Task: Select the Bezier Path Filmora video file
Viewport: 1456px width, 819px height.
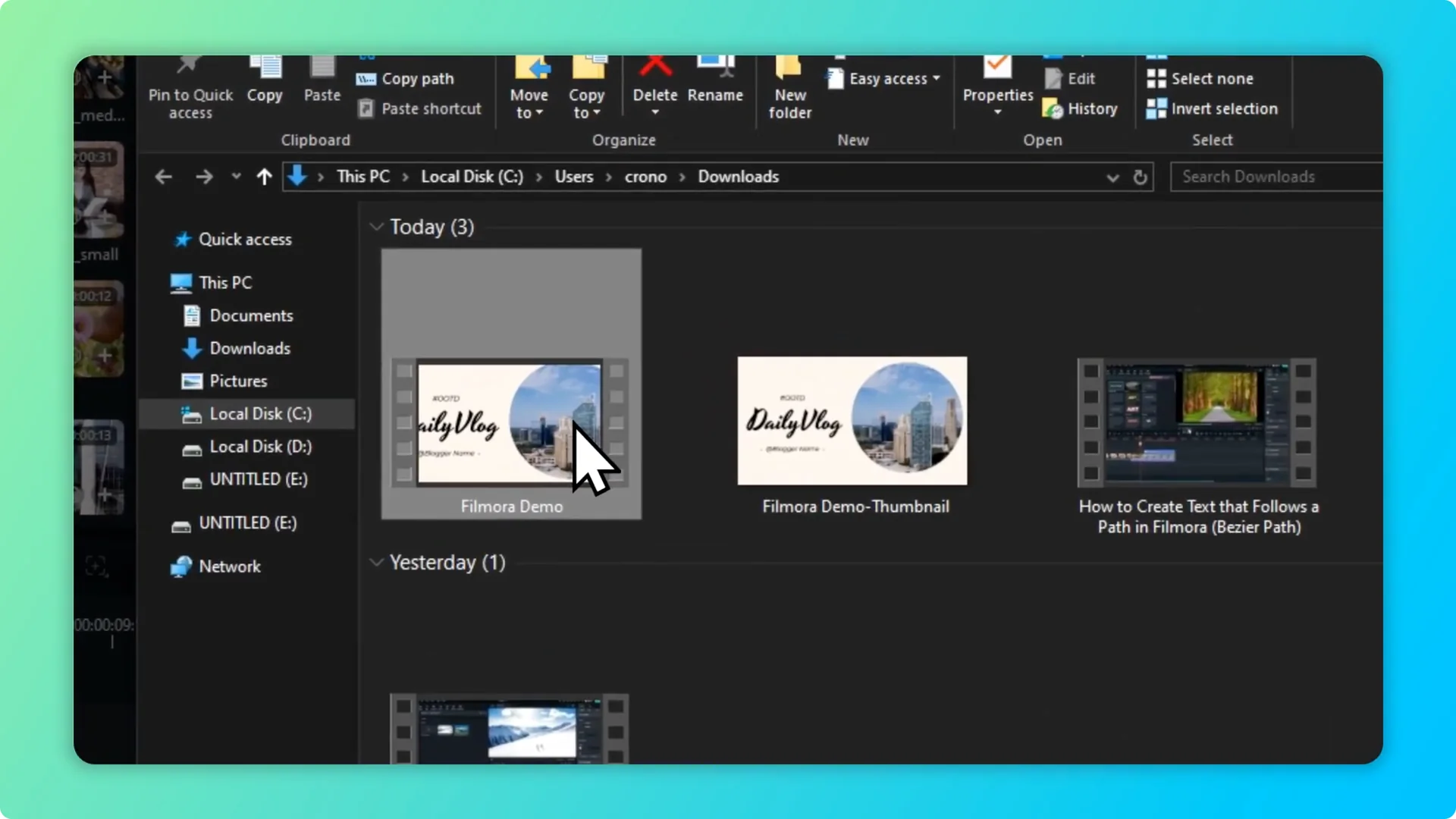Action: tap(1197, 446)
